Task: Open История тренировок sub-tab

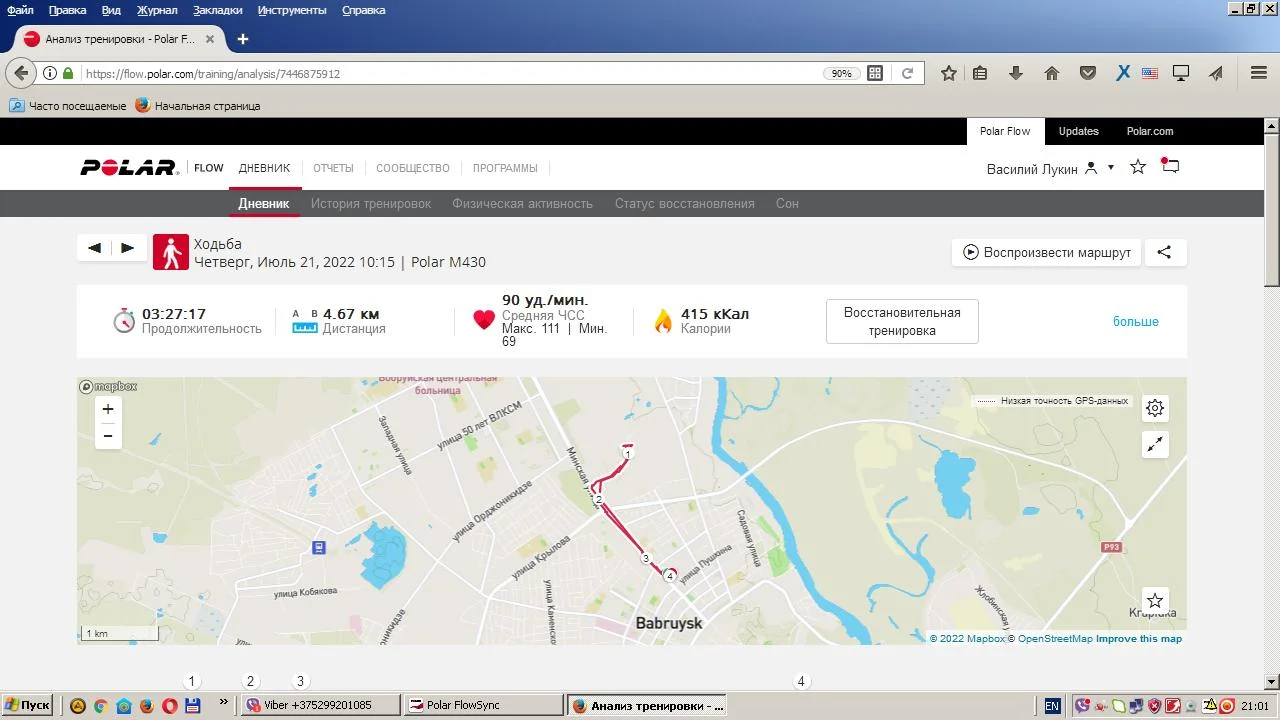Action: click(371, 203)
